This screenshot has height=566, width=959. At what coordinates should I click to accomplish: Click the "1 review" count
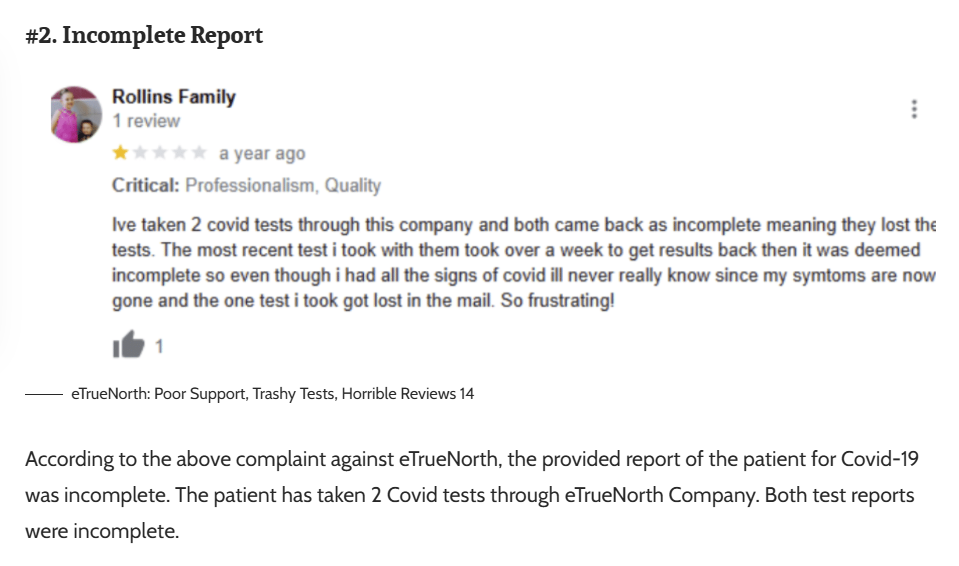click(x=146, y=121)
